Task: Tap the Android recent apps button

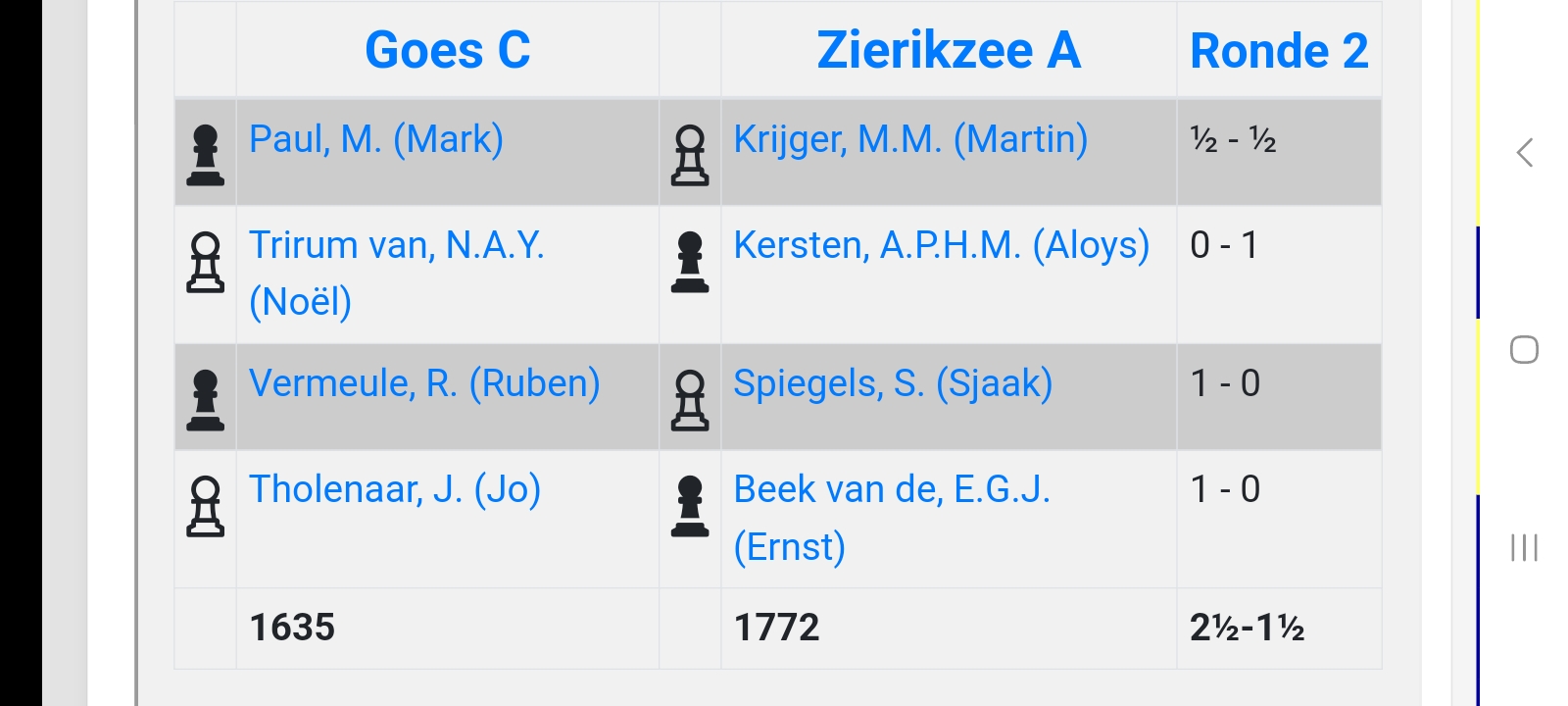Action: coord(1524,547)
